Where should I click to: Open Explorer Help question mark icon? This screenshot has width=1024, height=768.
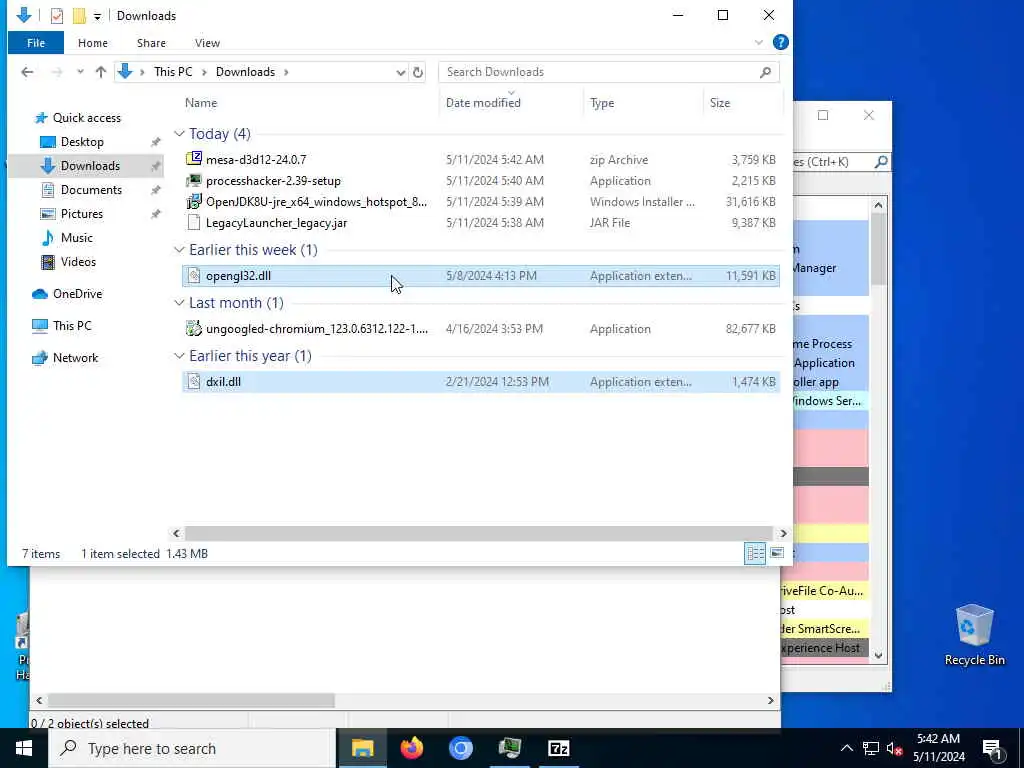780,42
